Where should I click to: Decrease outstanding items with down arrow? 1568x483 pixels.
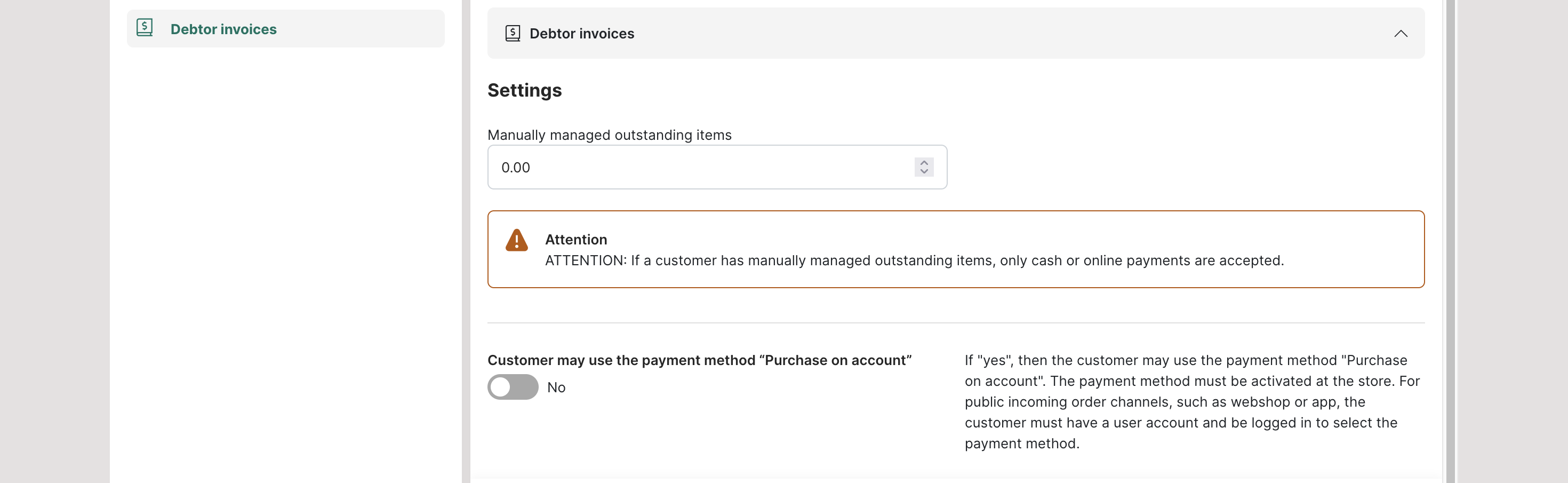tap(924, 172)
